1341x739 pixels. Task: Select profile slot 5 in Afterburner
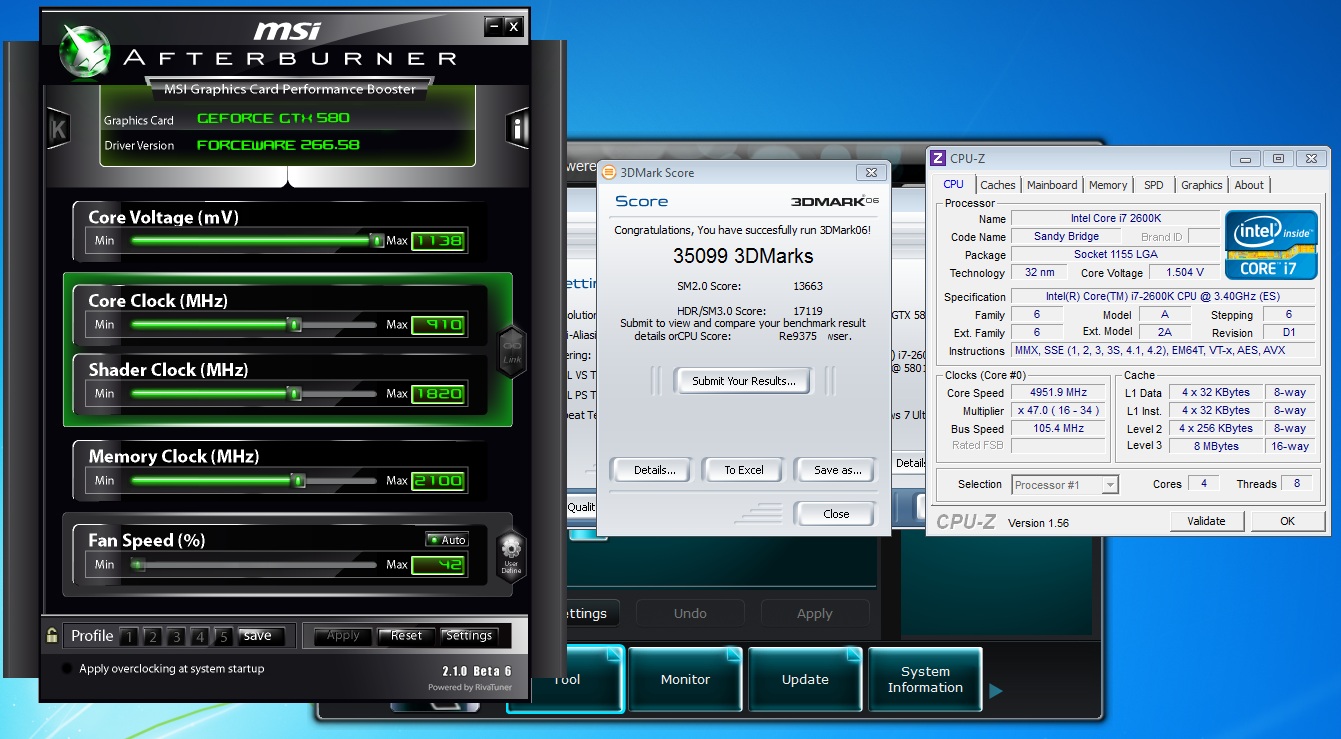pyautogui.click(x=223, y=637)
